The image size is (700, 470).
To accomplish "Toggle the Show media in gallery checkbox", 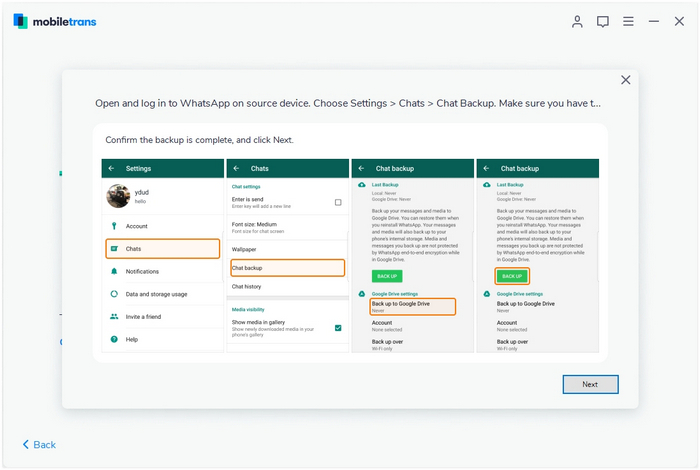I will [x=338, y=327].
